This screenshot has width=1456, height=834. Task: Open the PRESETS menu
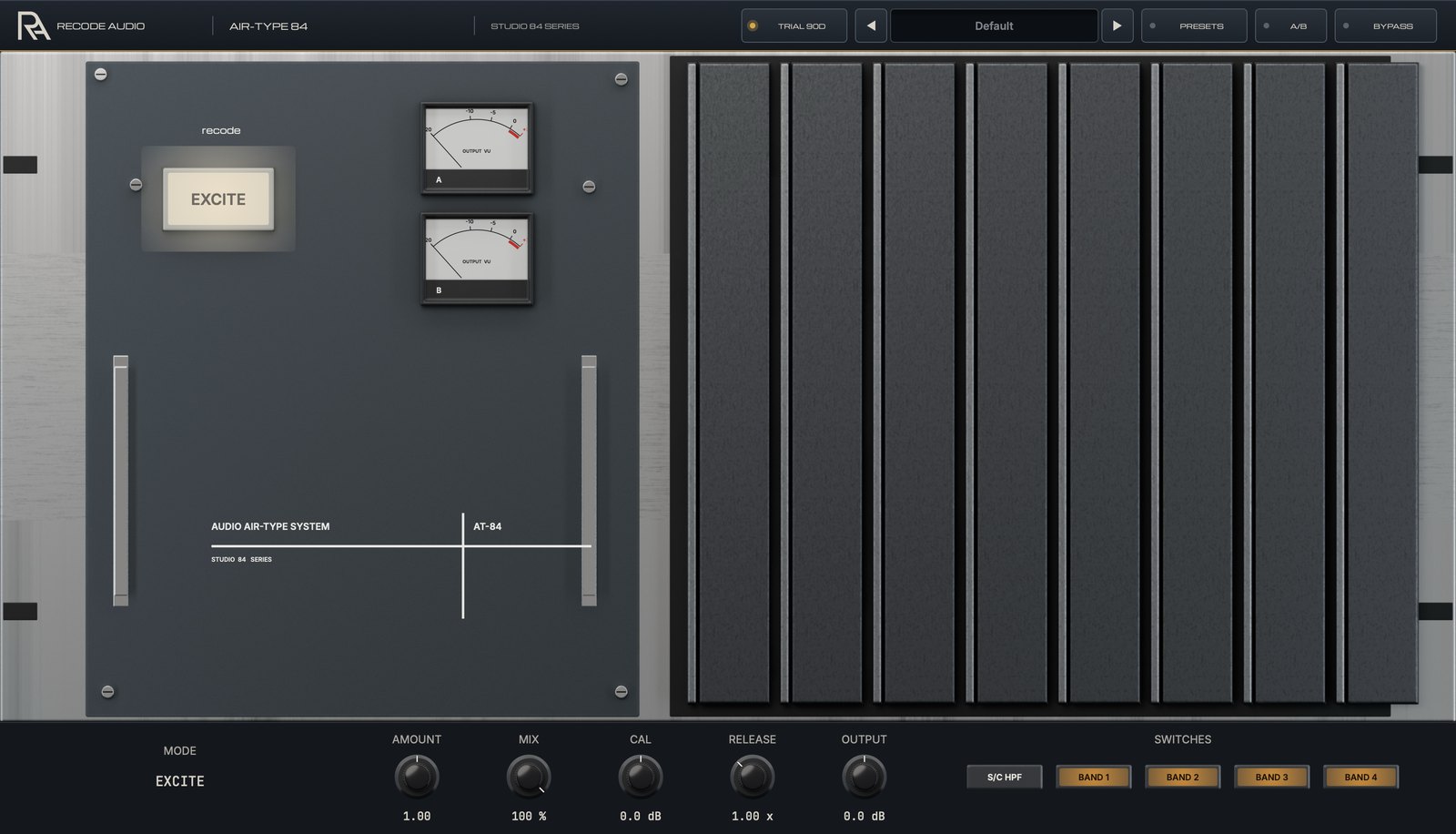point(1193,25)
